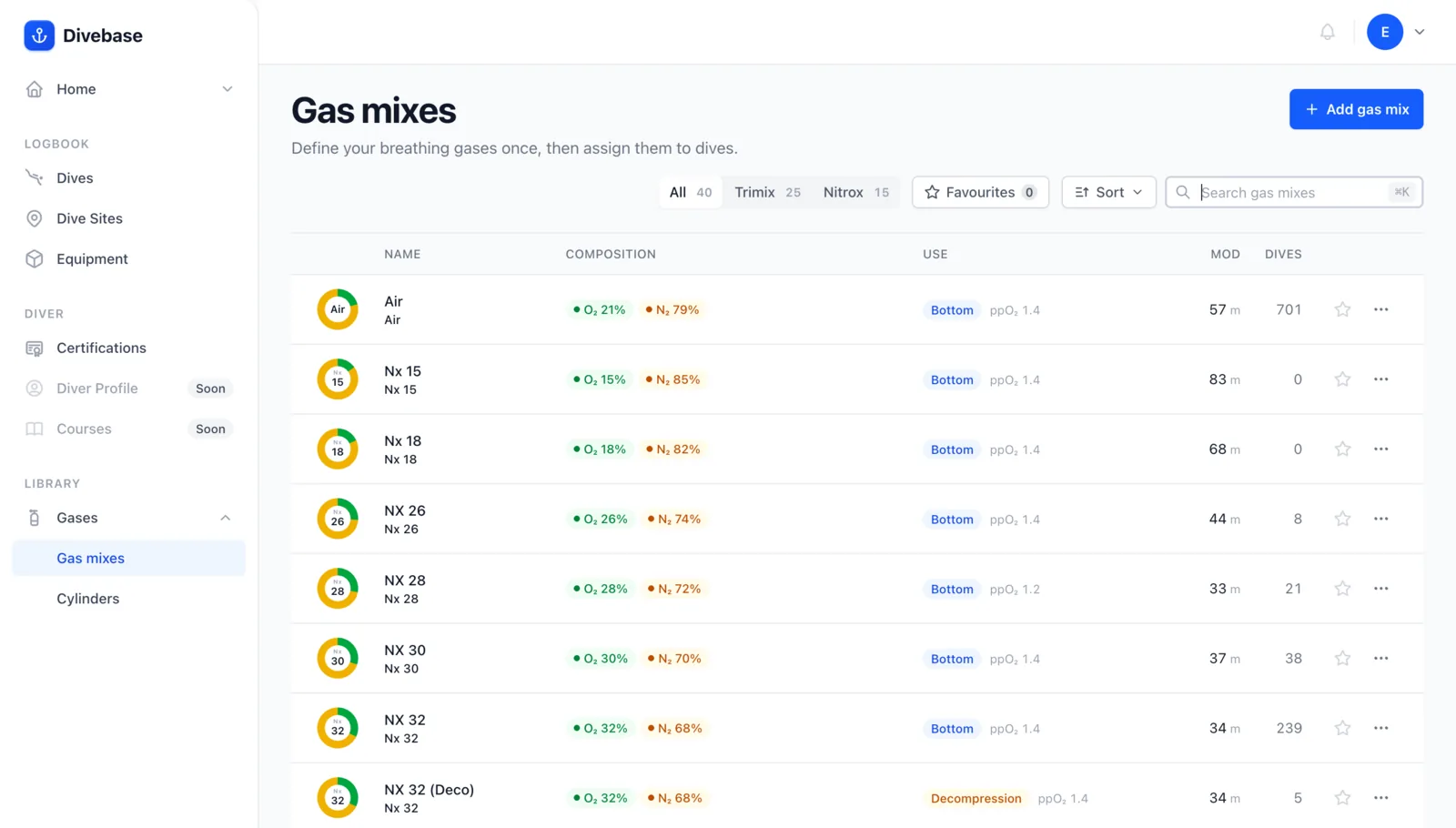1456x828 pixels.
Task: Open more options for Nx 18 row
Action: pos(1380,449)
